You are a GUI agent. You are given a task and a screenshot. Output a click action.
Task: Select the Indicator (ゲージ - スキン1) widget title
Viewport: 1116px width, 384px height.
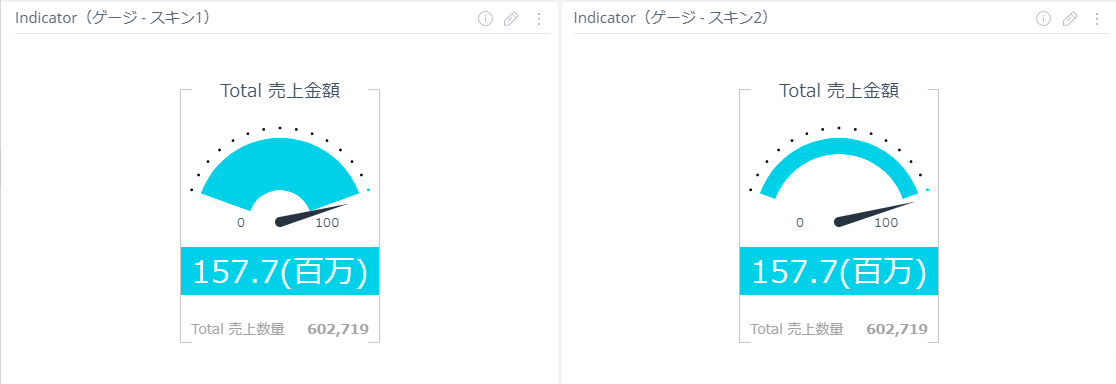(x=115, y=18)
